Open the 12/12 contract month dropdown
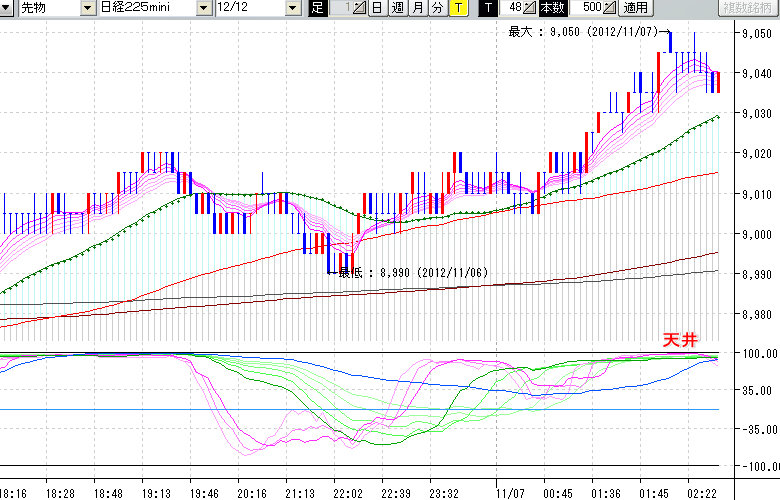This screenshot has height=500, width=780. point(292,8)
